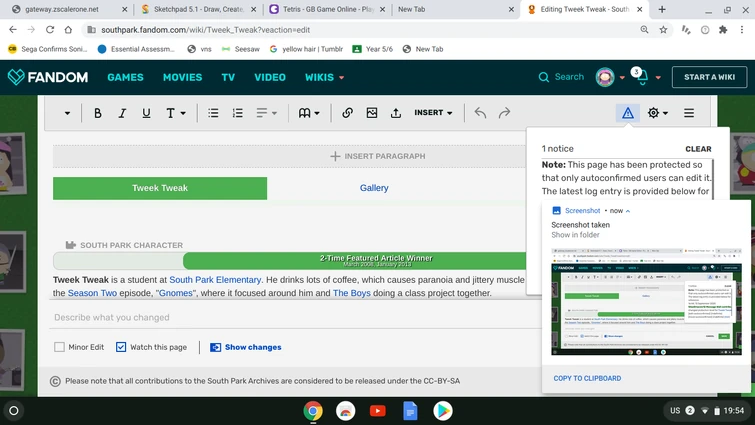Open a new Chrome tab
The image size is (755, 425).
(x=662, y=9)
